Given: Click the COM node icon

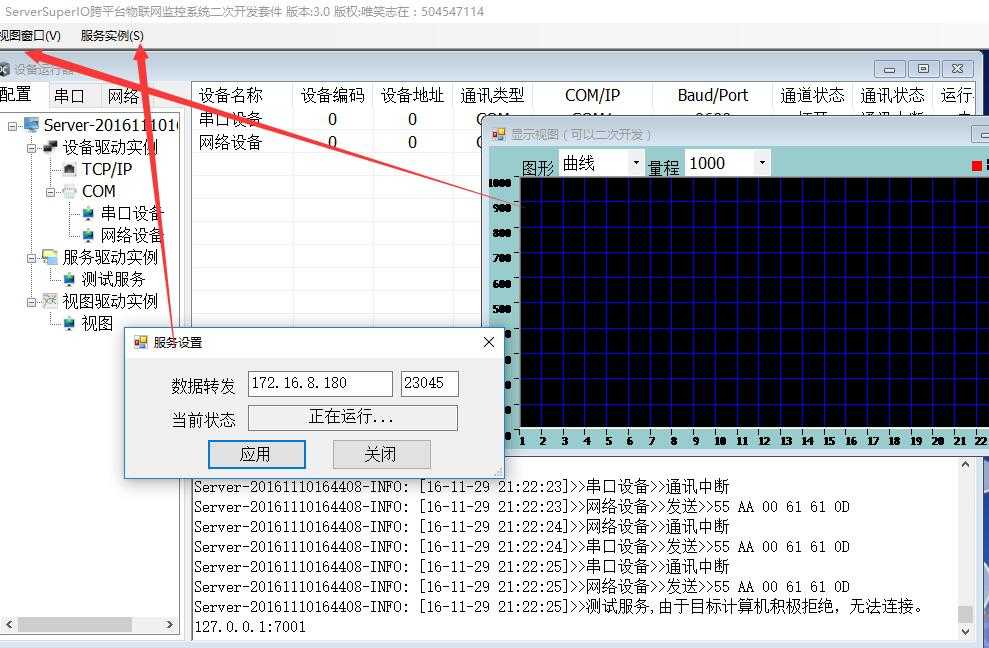Looking at the screenshot, I should click(x=69, y=191).
